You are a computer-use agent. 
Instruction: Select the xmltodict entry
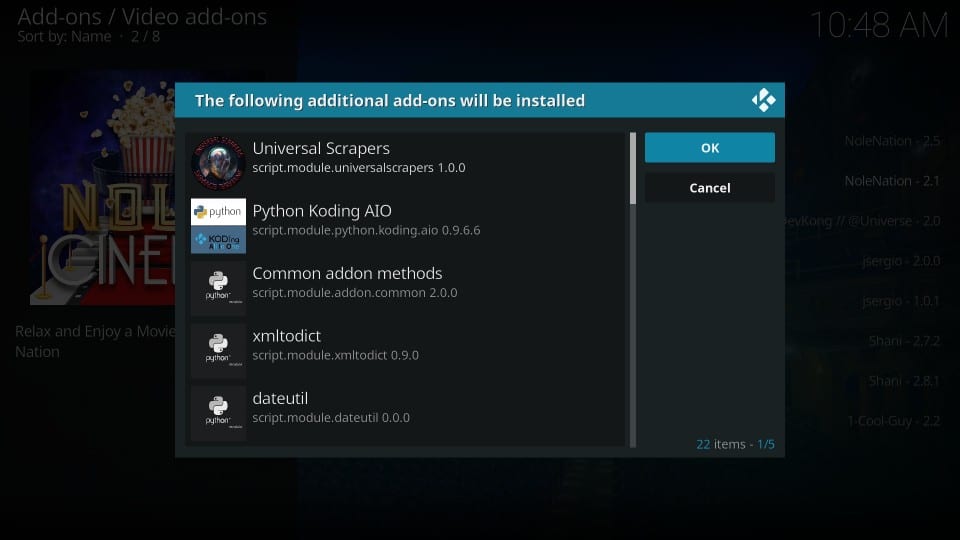pos(407,350)
